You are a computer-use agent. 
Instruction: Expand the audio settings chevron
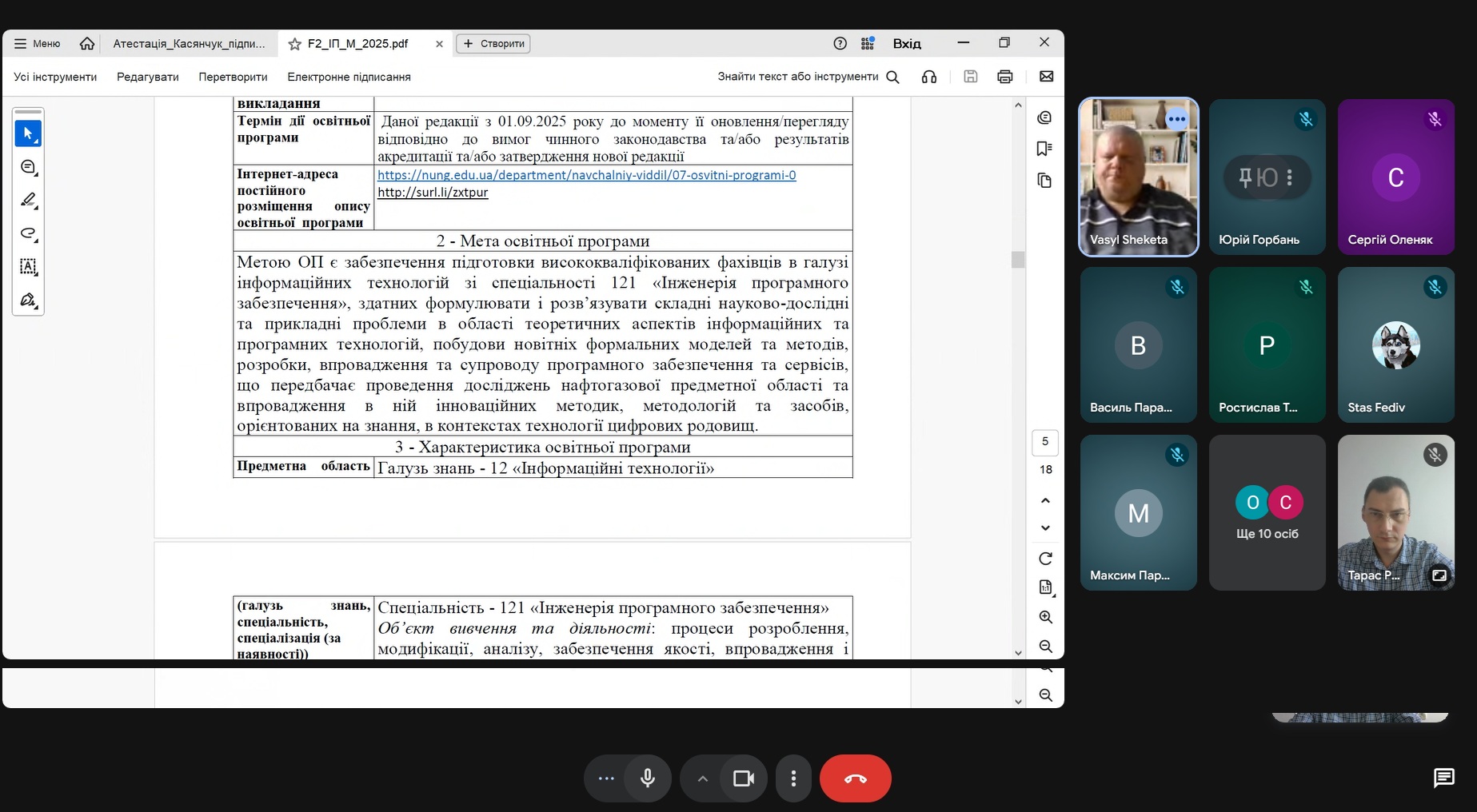coord(702,778)
